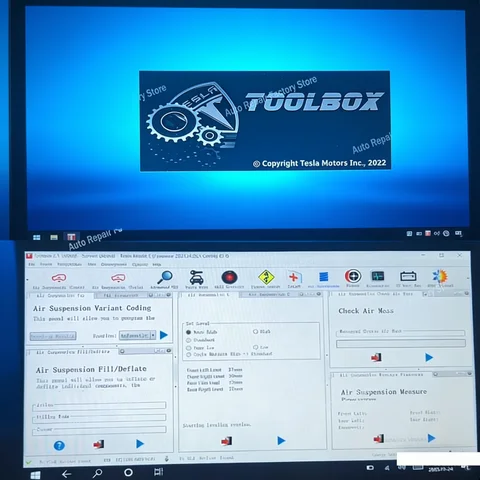Switch to second tab in the Set Level panel
480x480 pixels.
point(269,294)
